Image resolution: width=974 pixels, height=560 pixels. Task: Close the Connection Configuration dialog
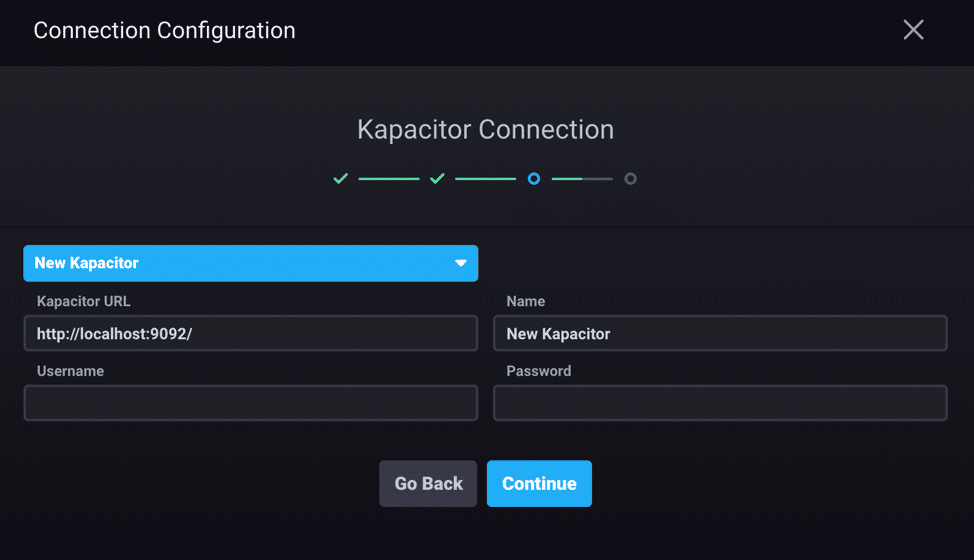(x=913, y=30)
